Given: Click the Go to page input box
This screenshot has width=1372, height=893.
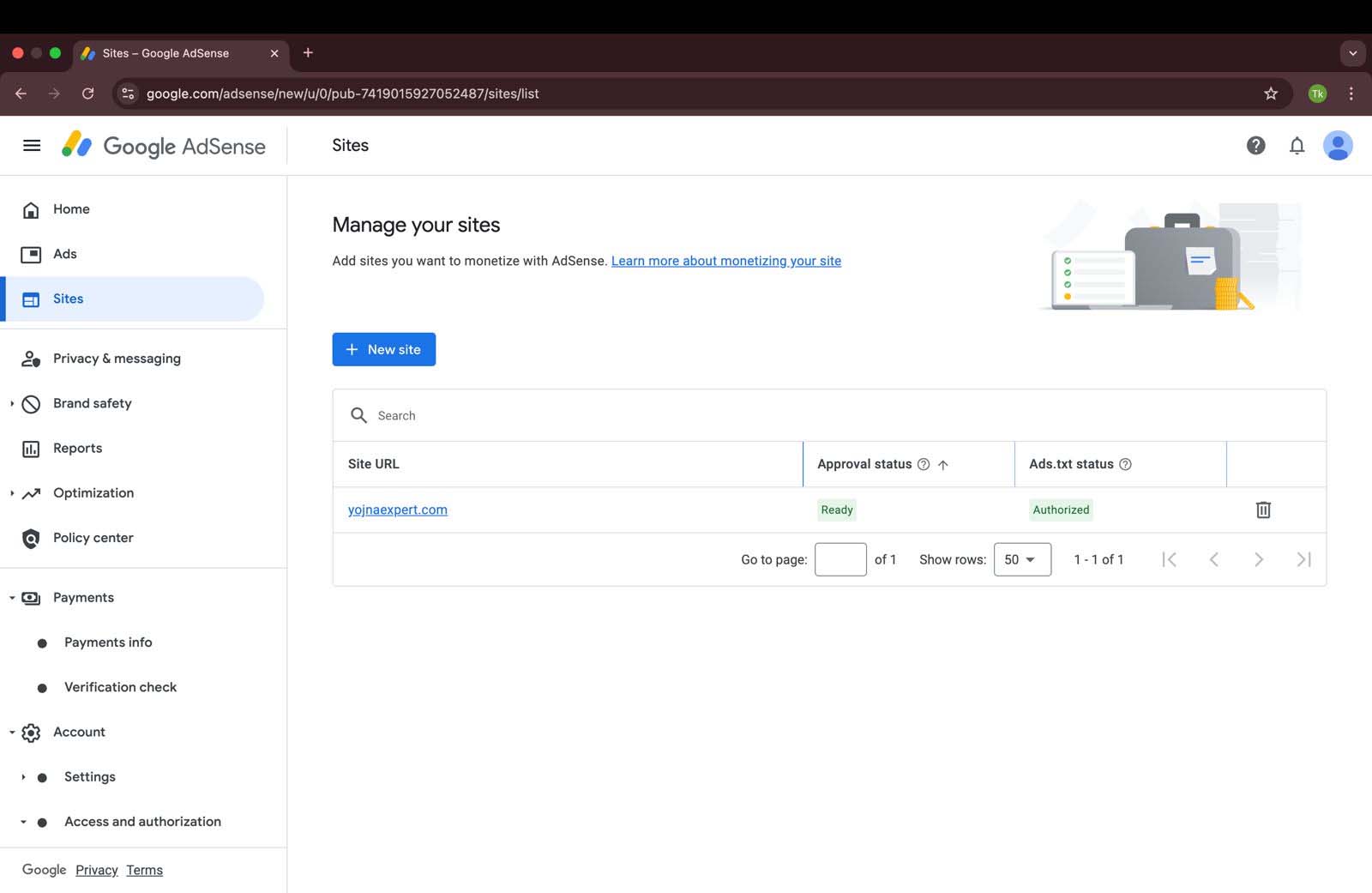Looking at the screenshot, I should click(840, 559).
